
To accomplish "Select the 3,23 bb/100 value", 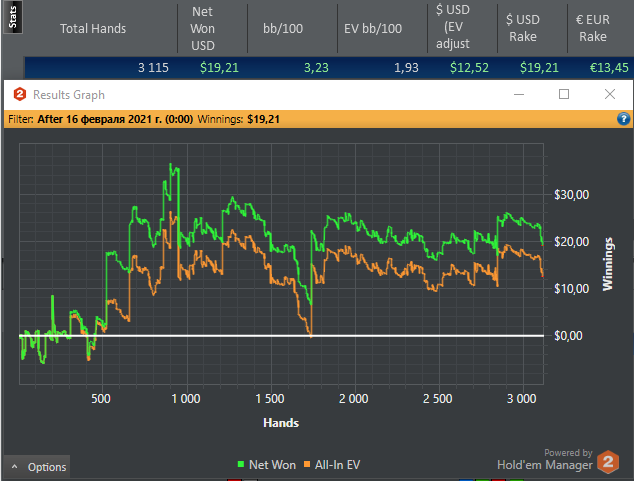I will [x=316, y=68].
